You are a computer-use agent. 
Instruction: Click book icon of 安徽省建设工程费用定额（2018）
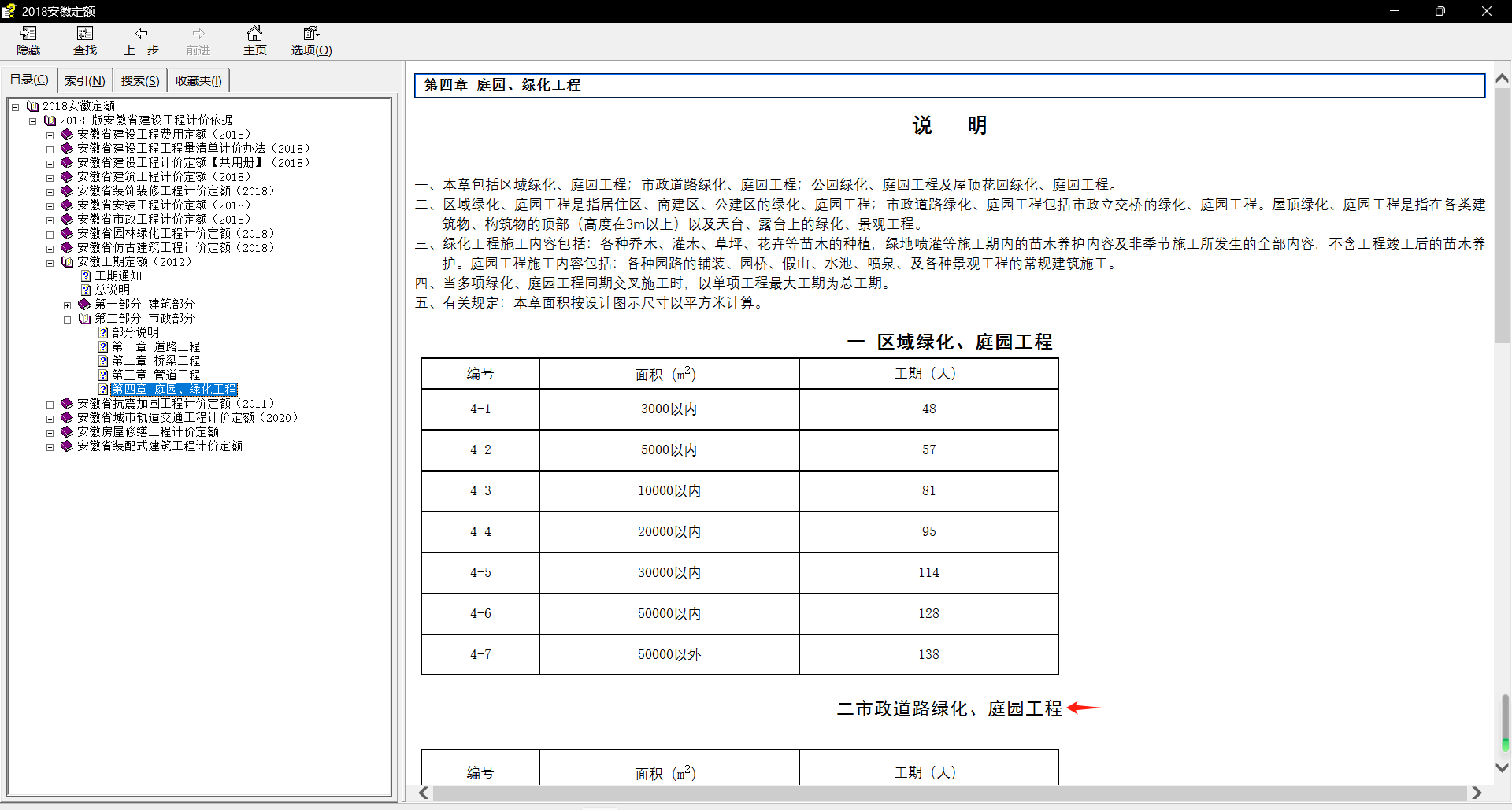point(67,135)
